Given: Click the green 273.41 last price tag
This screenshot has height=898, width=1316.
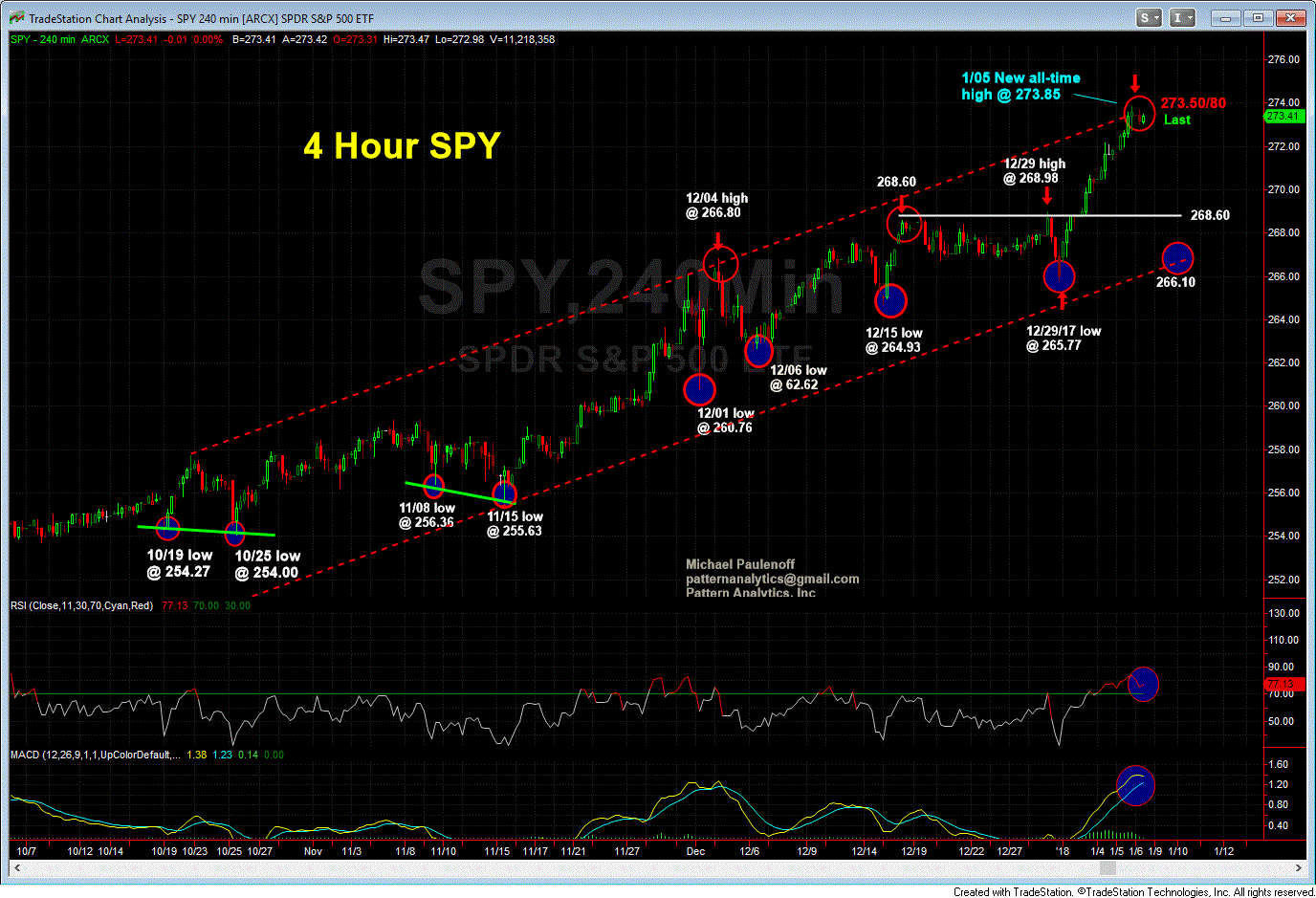Looking at the screenshot, I should tap(1283, 116).
